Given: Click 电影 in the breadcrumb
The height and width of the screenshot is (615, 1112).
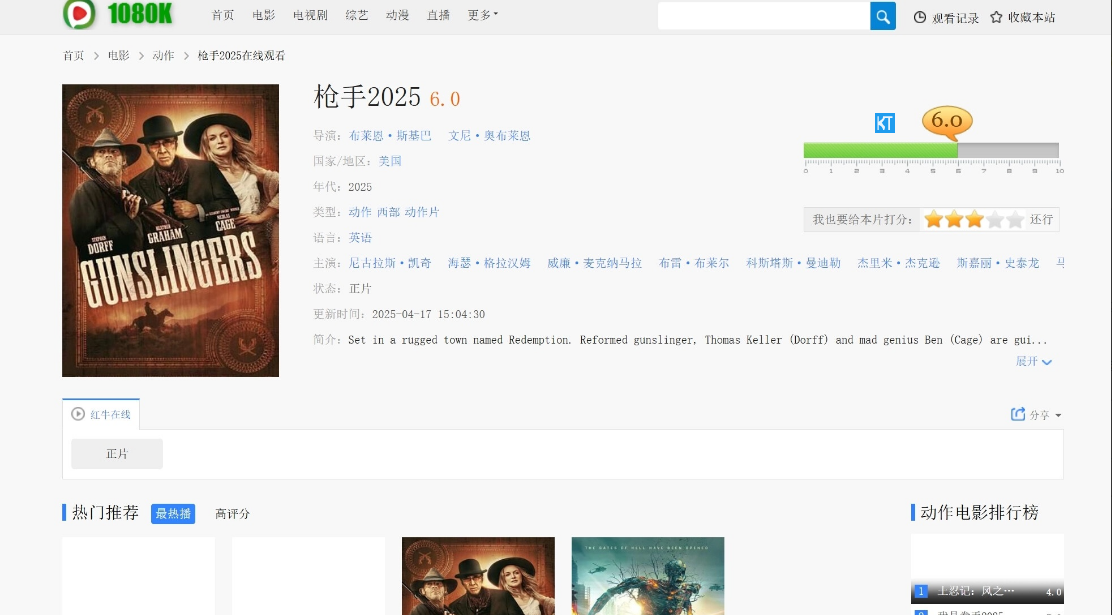Looking at the screenshot, I should click(x=118, y=55).
